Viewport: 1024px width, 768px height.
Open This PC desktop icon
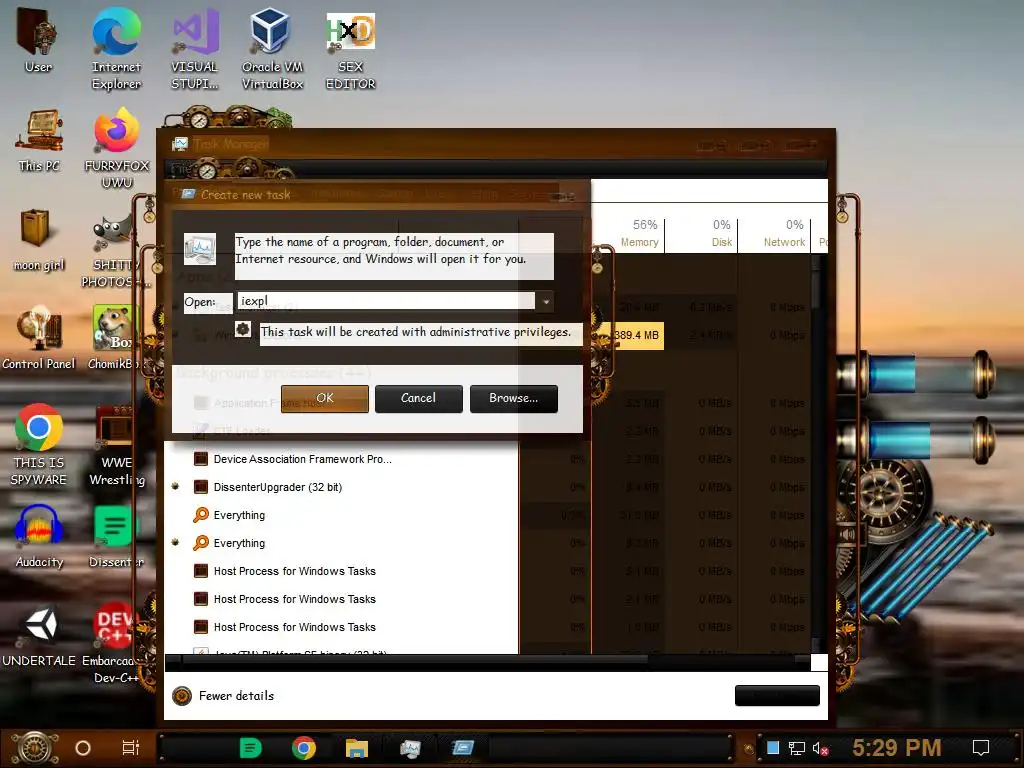39,140
